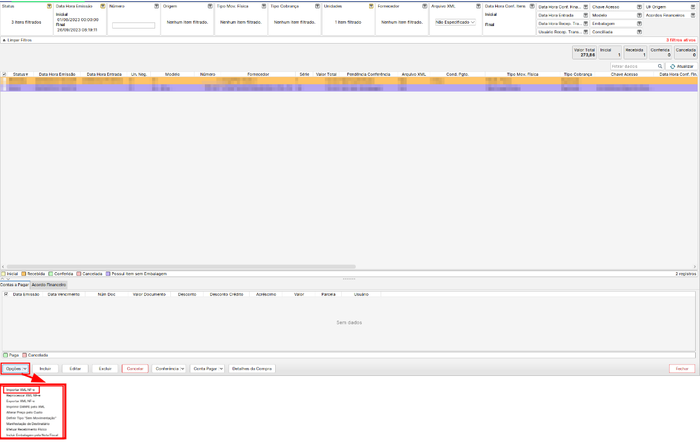This screenshot has height=442, width=700.
Task: Click the Cancelar button
Action: click(134, 368)
